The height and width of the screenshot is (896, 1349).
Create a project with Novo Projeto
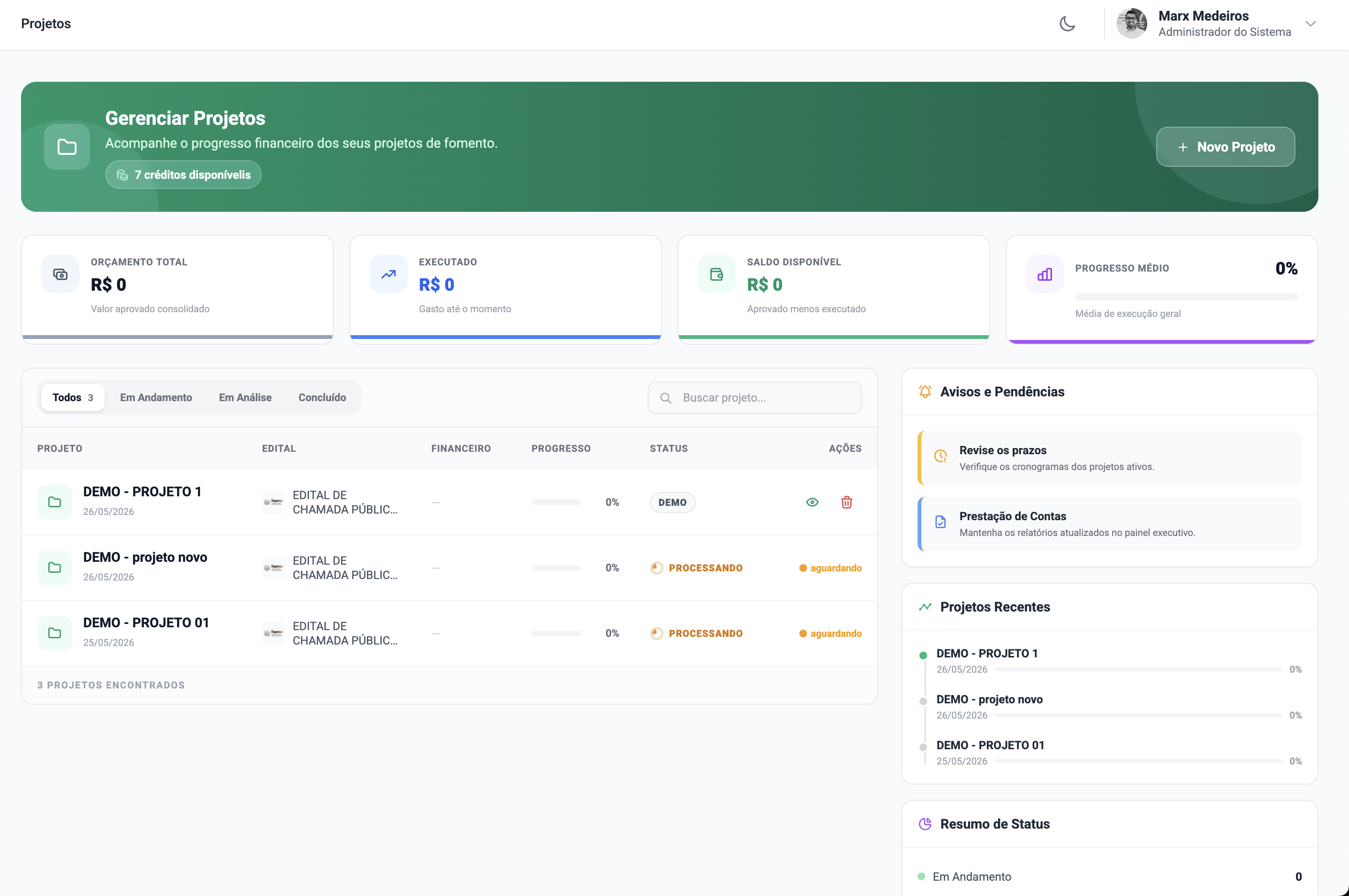(x=1226, y=147)
